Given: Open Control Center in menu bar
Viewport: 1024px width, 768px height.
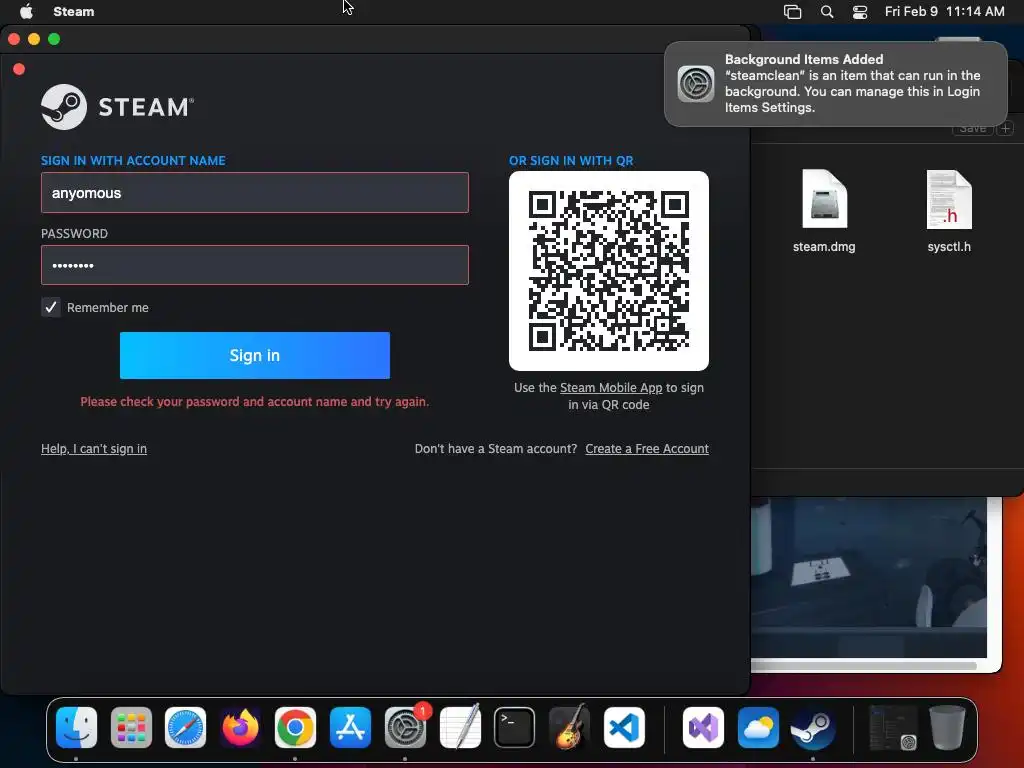Looking at the screenshot, I should click(860, 12).
